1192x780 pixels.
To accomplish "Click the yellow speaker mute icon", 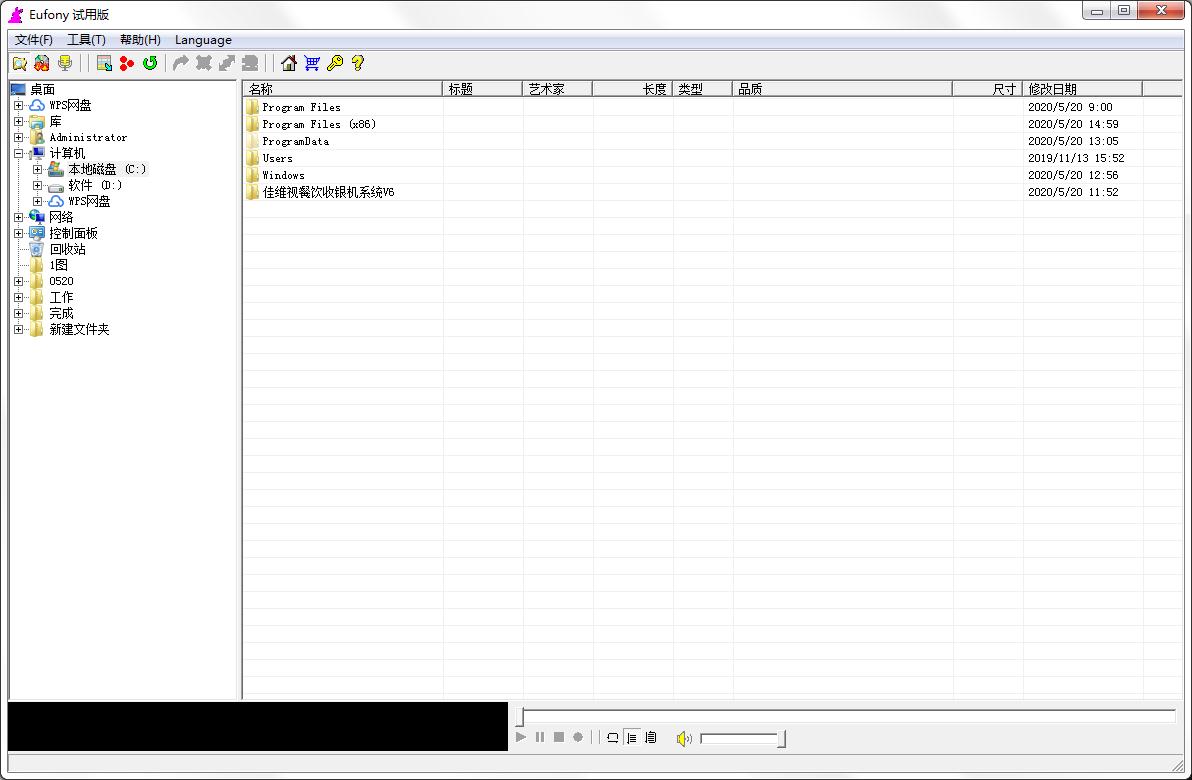I will click(x=684, y=738).
